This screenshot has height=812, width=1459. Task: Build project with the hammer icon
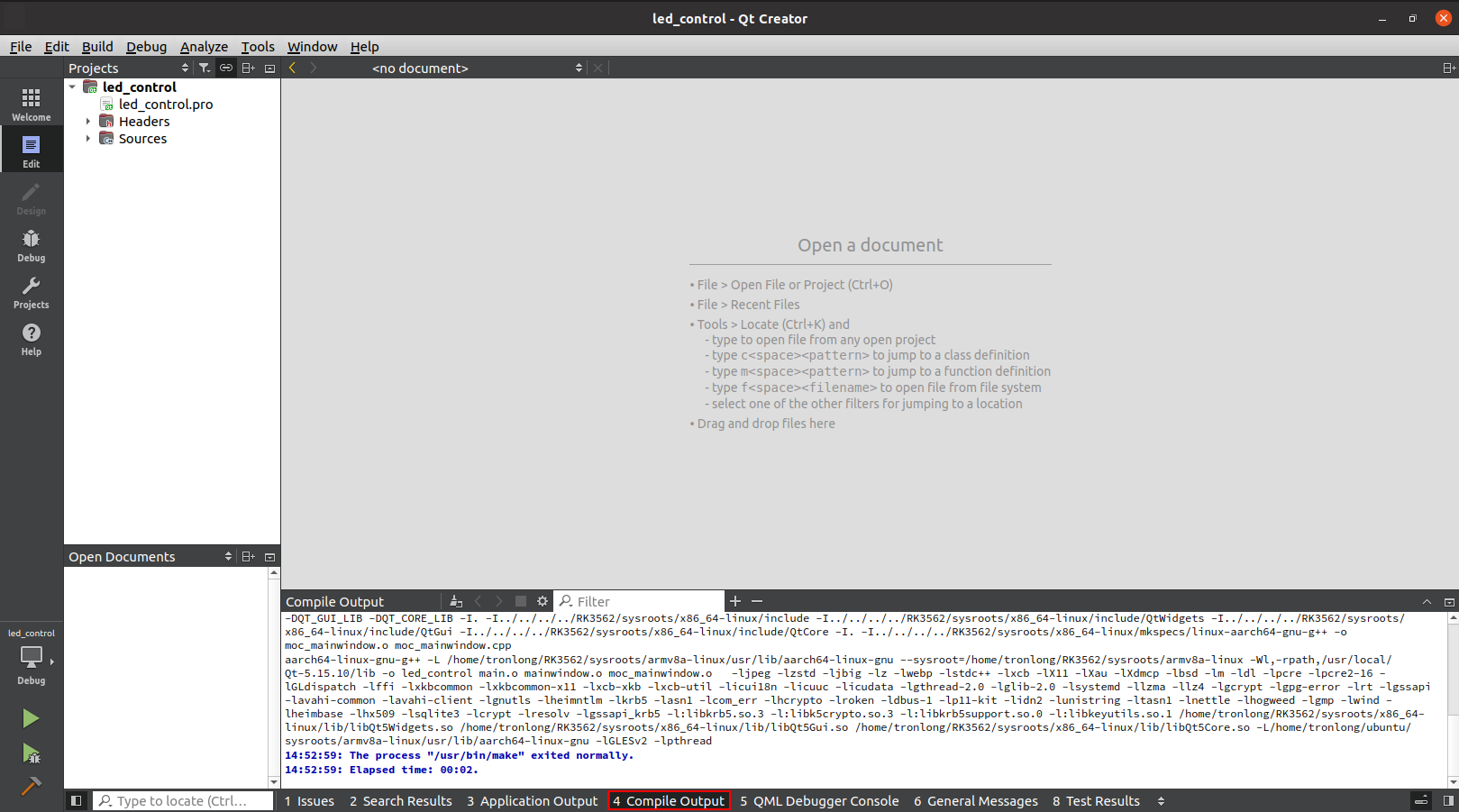pos(31,786)
